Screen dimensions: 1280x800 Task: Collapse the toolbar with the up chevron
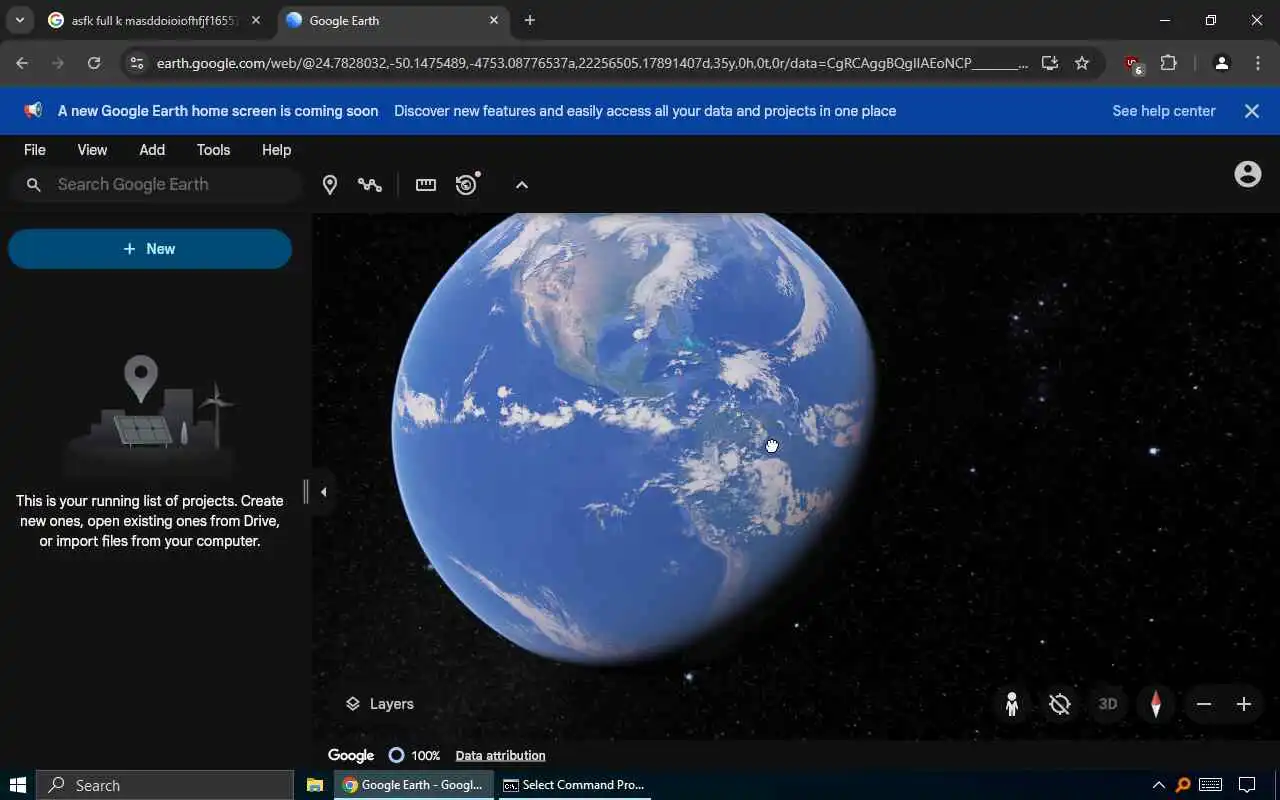[x=521, y=185]
